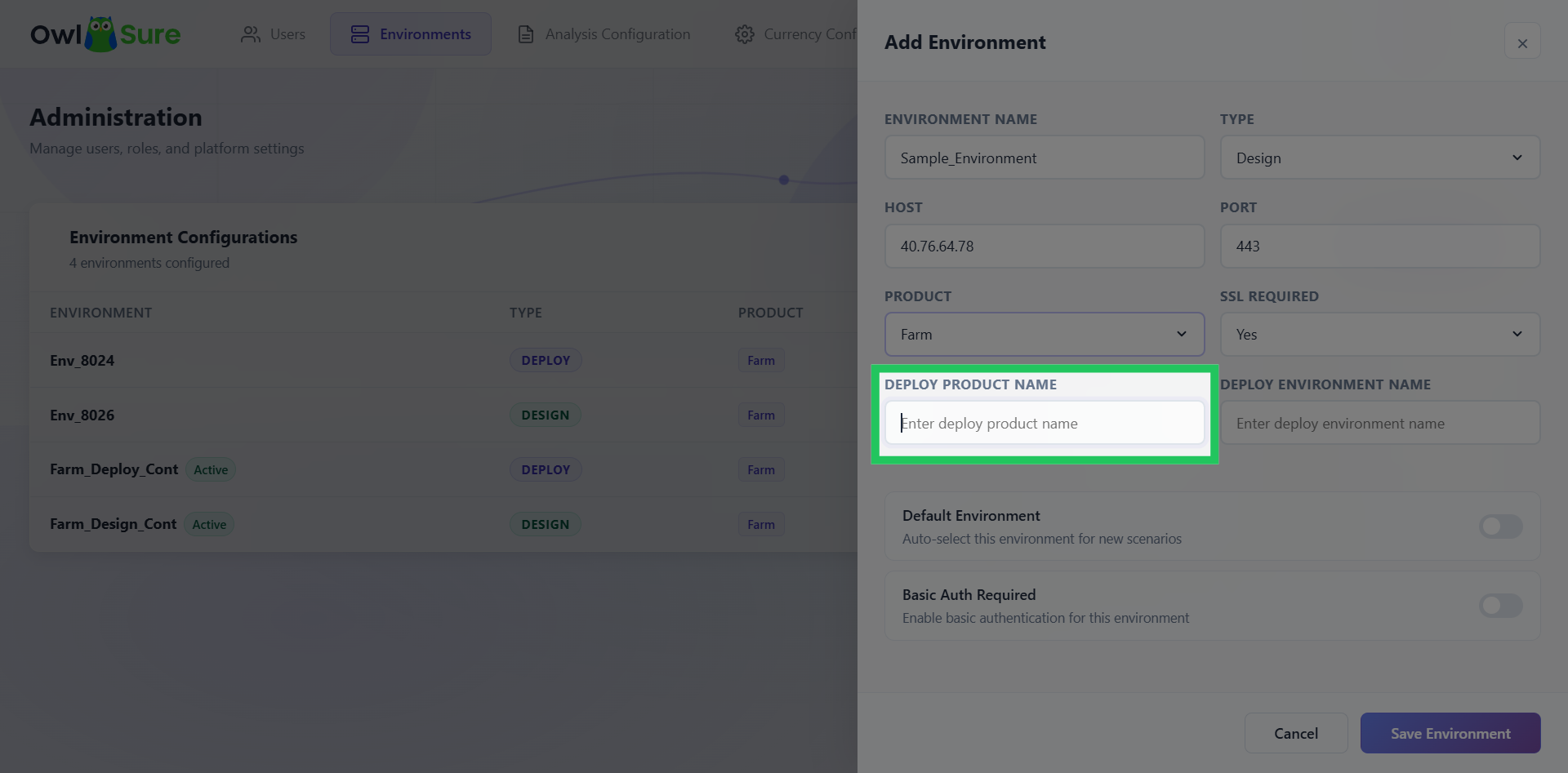The height and width of the screenshot is (773, 1568).
Task: Click the TYPE column header in table
Action: pos(526,313)
